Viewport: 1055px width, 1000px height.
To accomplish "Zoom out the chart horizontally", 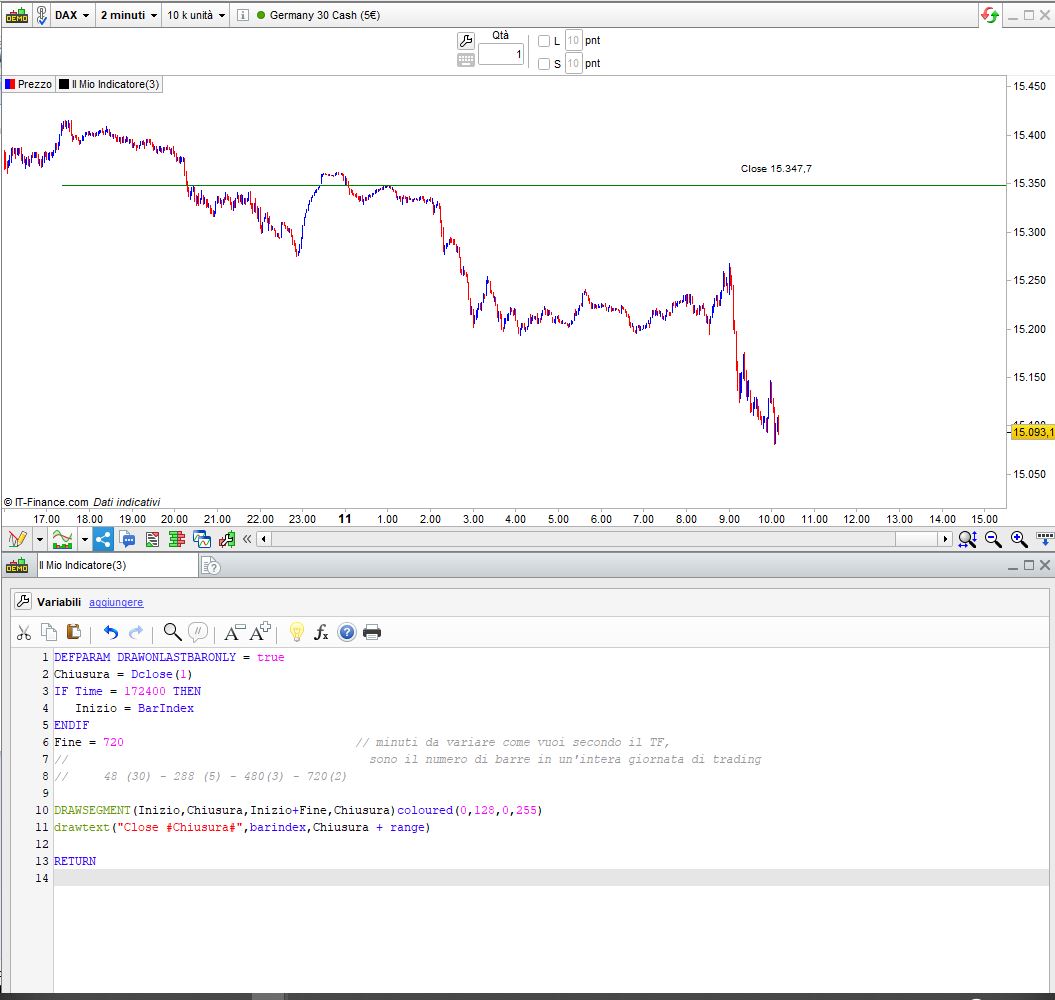I will coord(993,539).
